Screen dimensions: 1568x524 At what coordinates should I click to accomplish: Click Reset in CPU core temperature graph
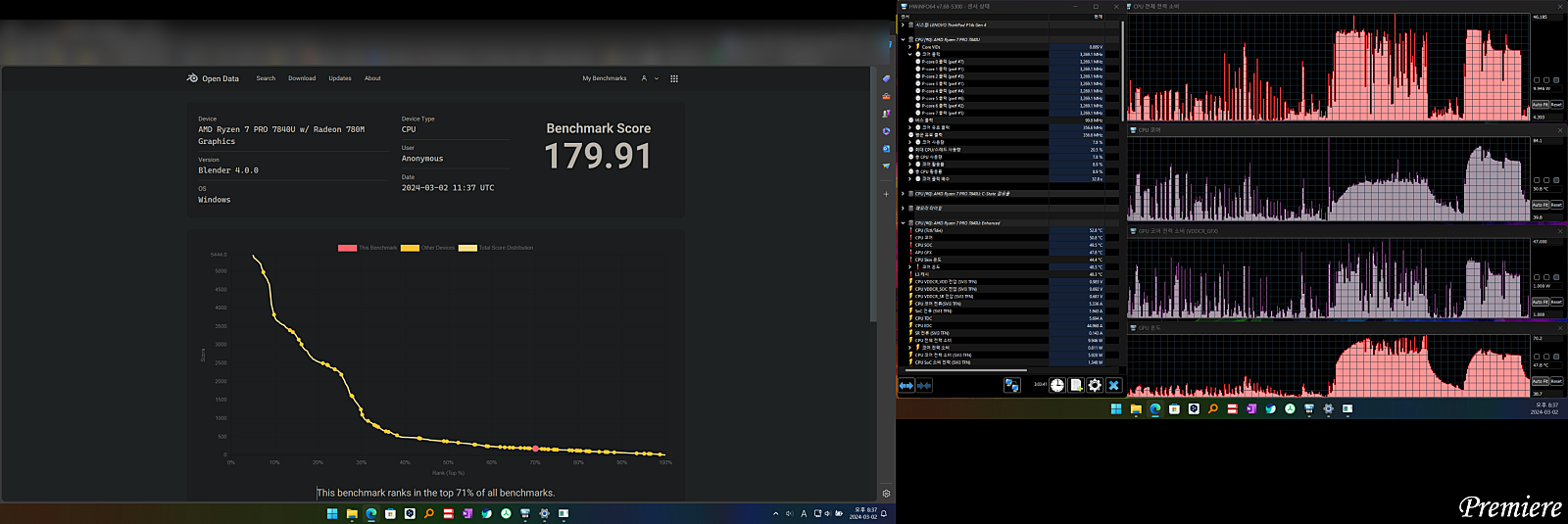click(x=1556, y=205)
